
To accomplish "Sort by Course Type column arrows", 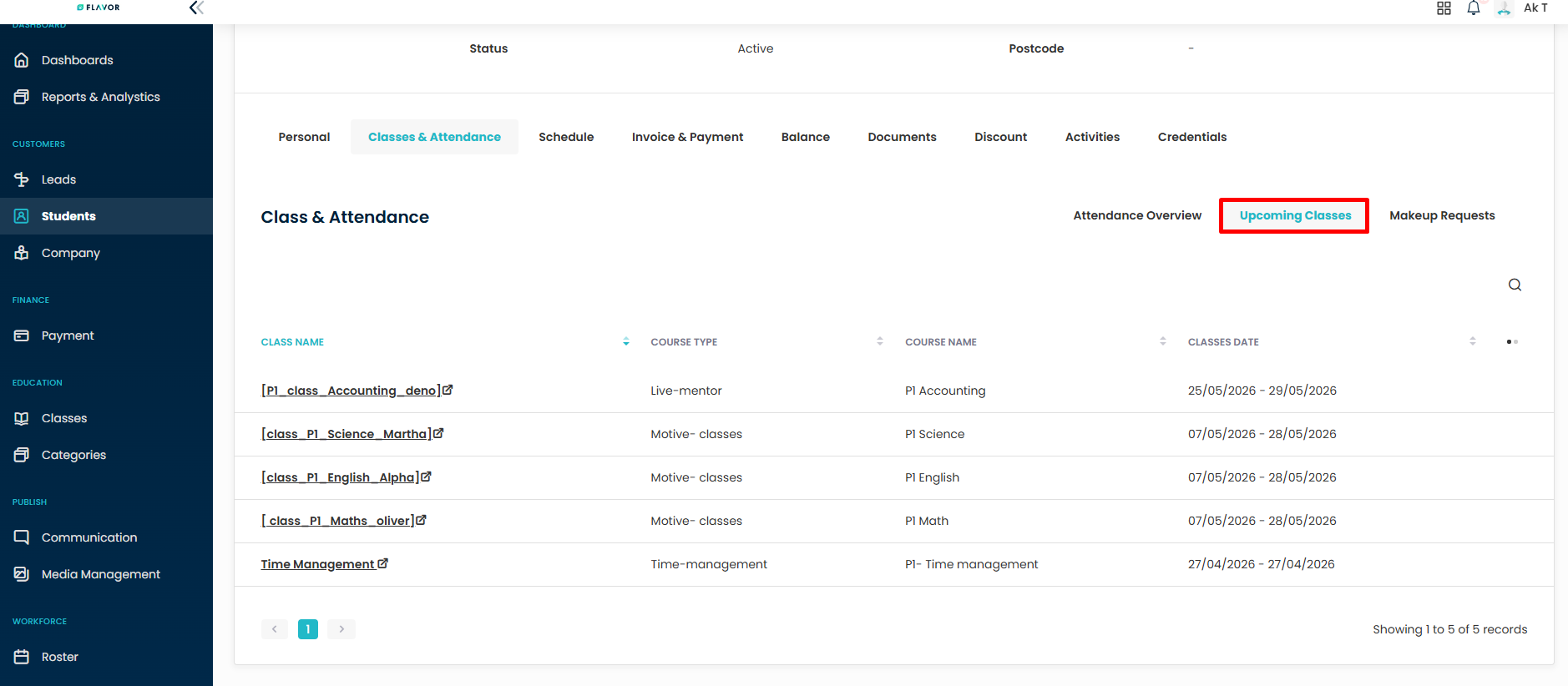I will 880,341.
